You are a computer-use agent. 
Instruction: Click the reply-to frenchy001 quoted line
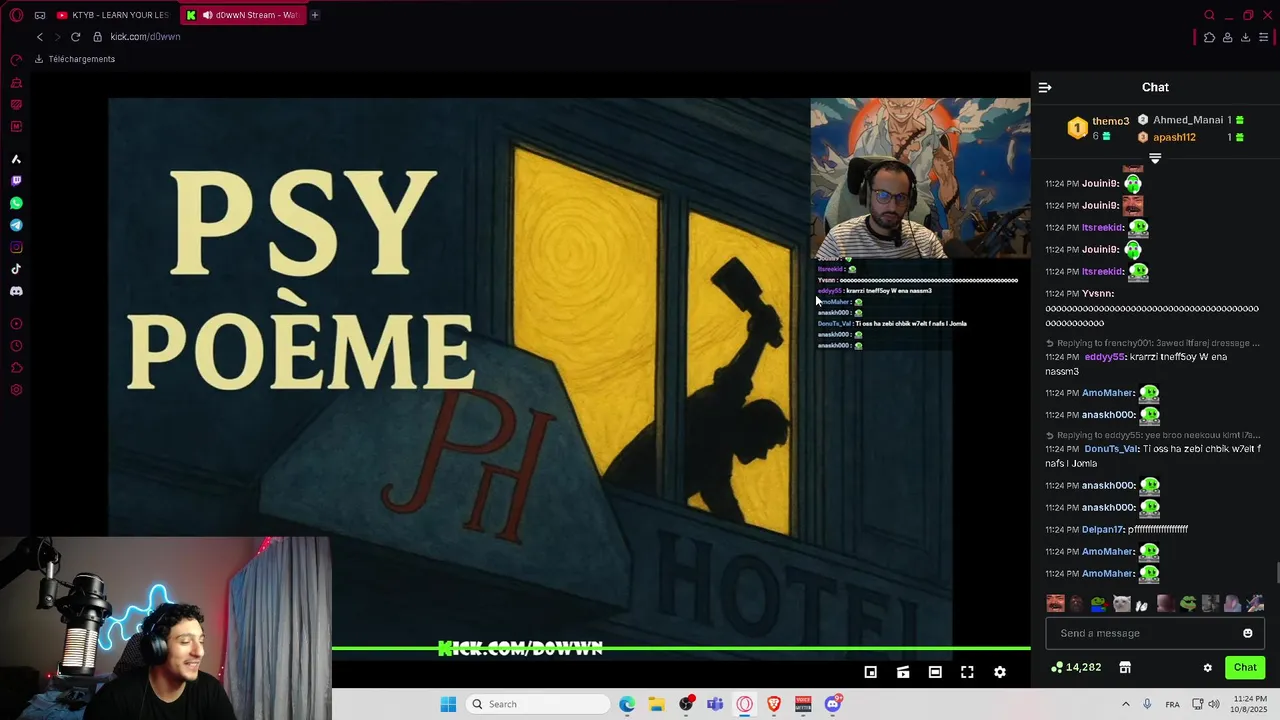click(1153, 343)
